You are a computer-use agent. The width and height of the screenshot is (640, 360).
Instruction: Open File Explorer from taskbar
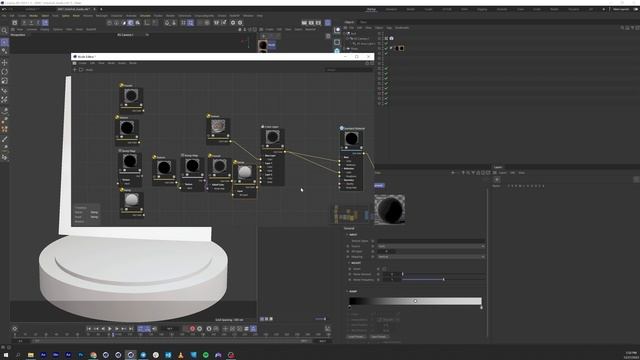[31, 355]
